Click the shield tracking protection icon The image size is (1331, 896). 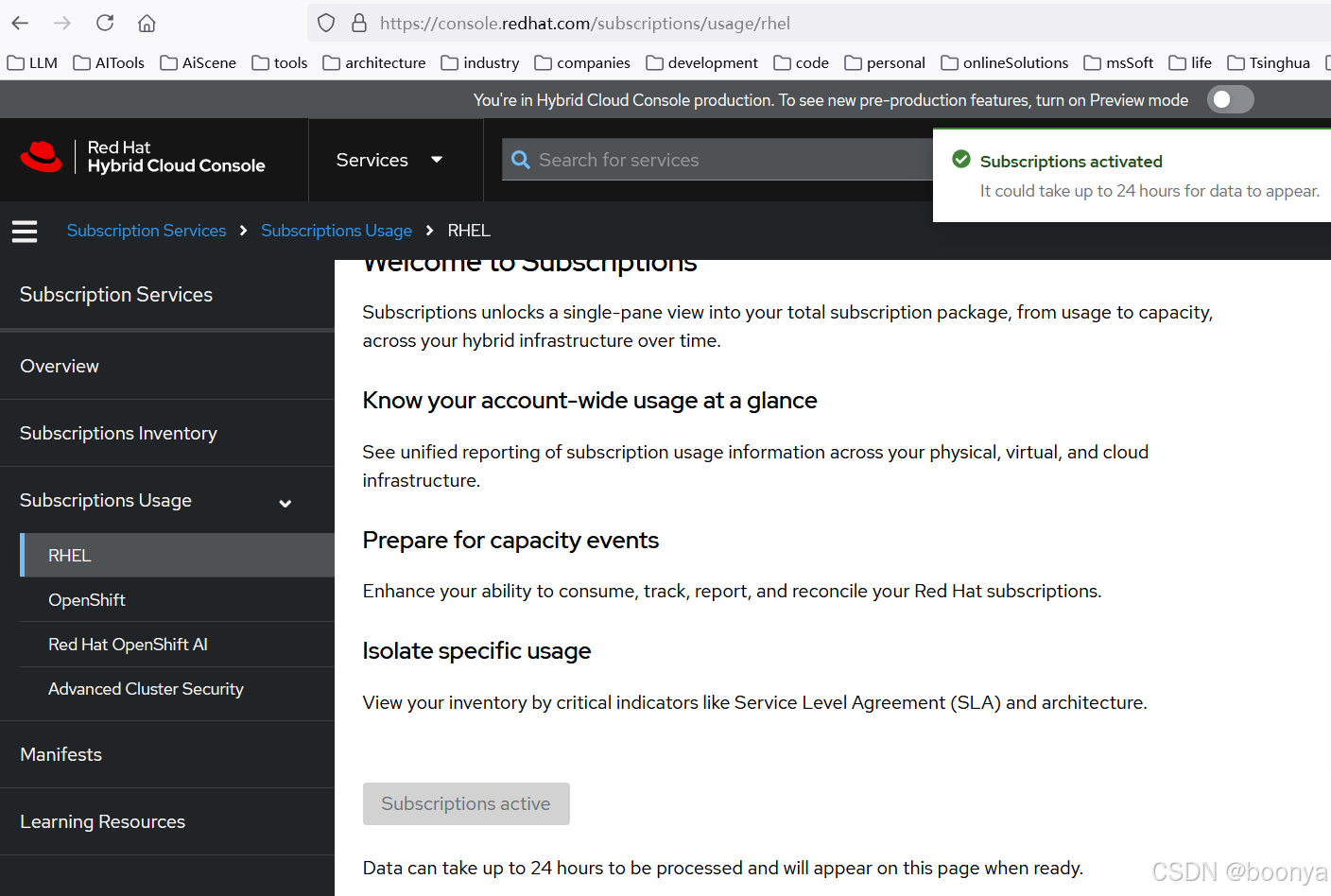[x=326, y=23]
